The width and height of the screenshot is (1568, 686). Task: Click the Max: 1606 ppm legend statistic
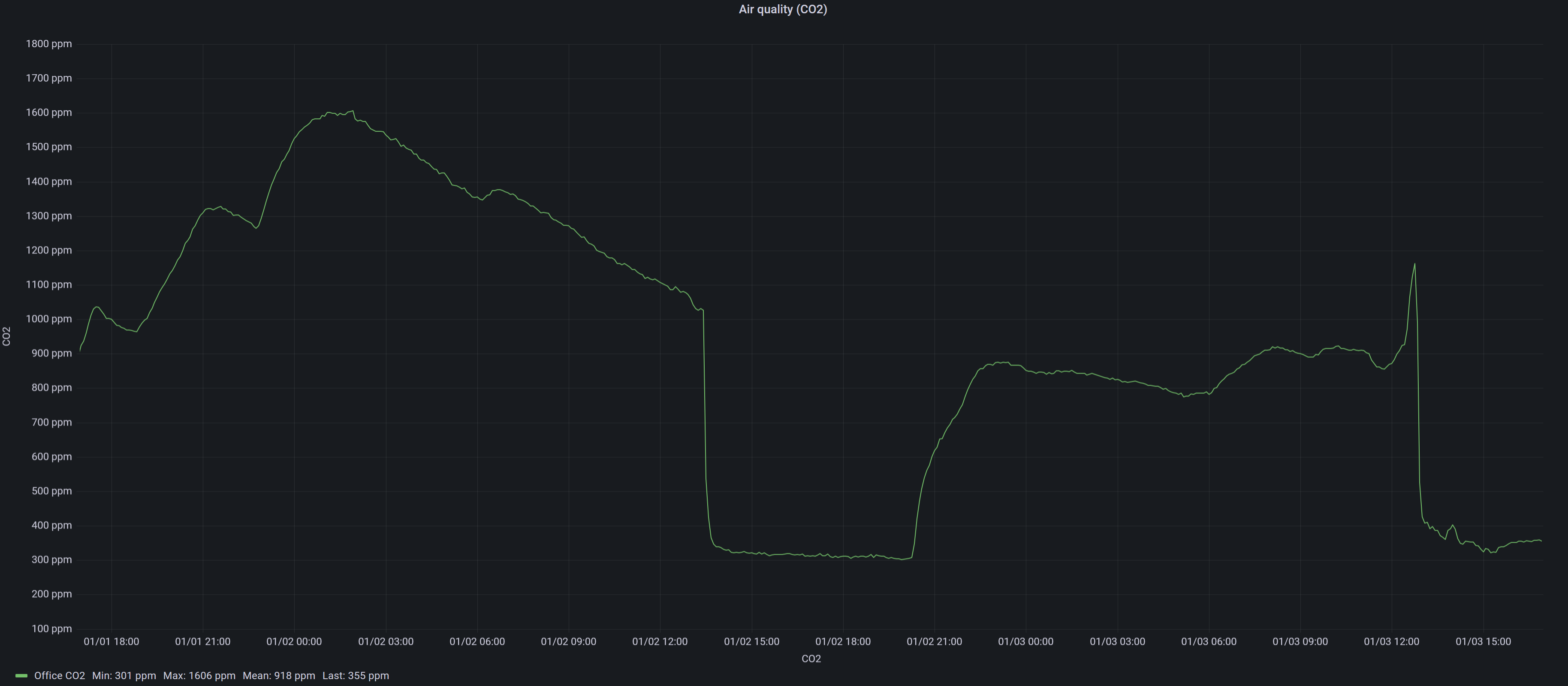pyautogui.click(x=200, y=675)
